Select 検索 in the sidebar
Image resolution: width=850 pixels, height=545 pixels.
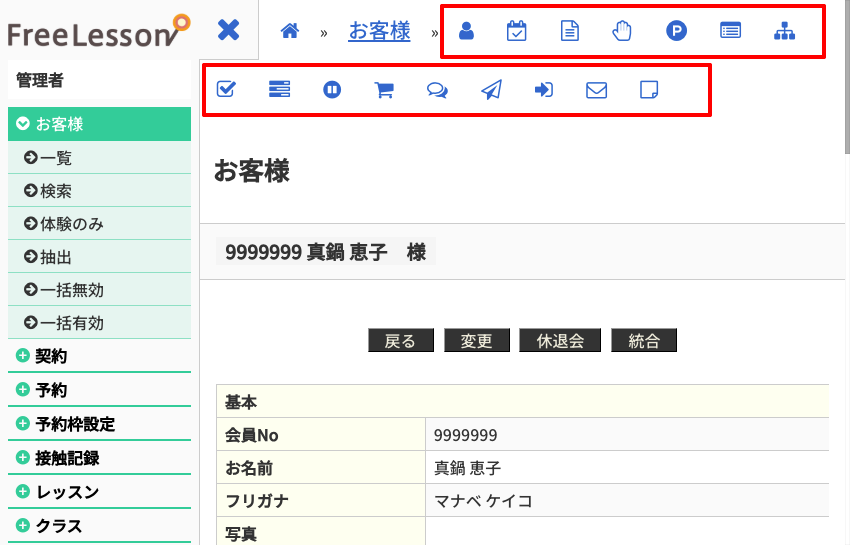click(55, 191)
